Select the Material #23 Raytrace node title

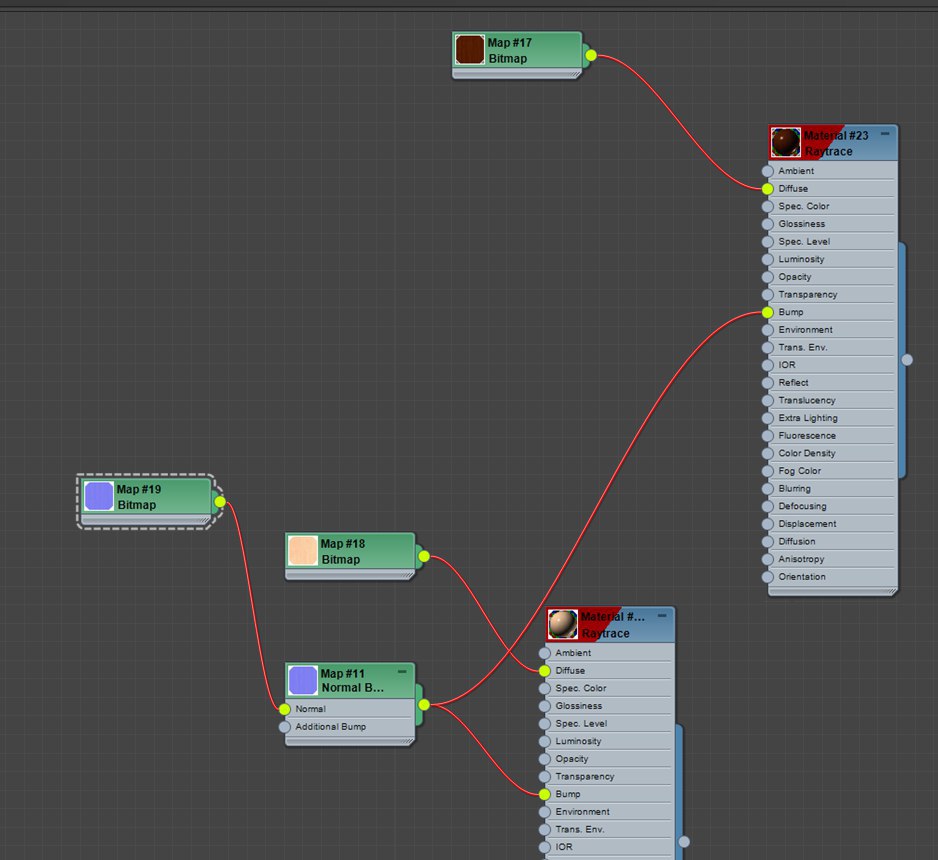coord(836,144)
